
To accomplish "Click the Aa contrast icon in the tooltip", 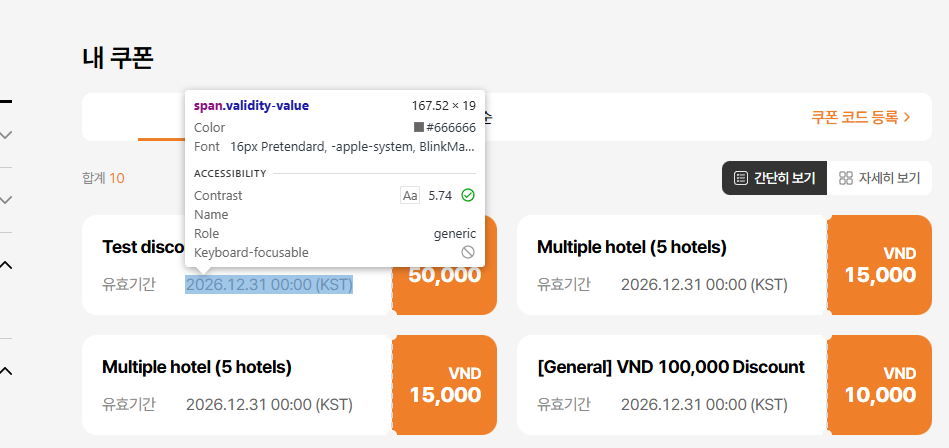I will 410,196.
